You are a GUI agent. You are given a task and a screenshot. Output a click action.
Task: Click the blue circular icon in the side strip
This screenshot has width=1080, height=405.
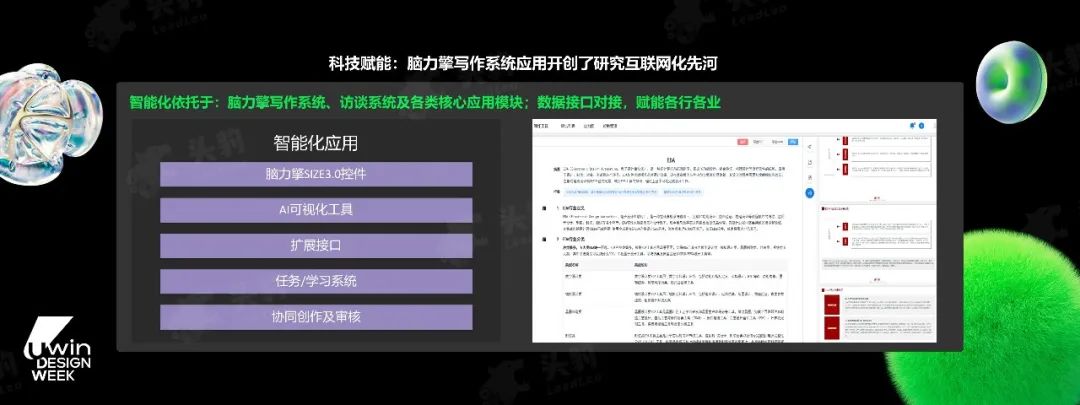coord(809,194)
